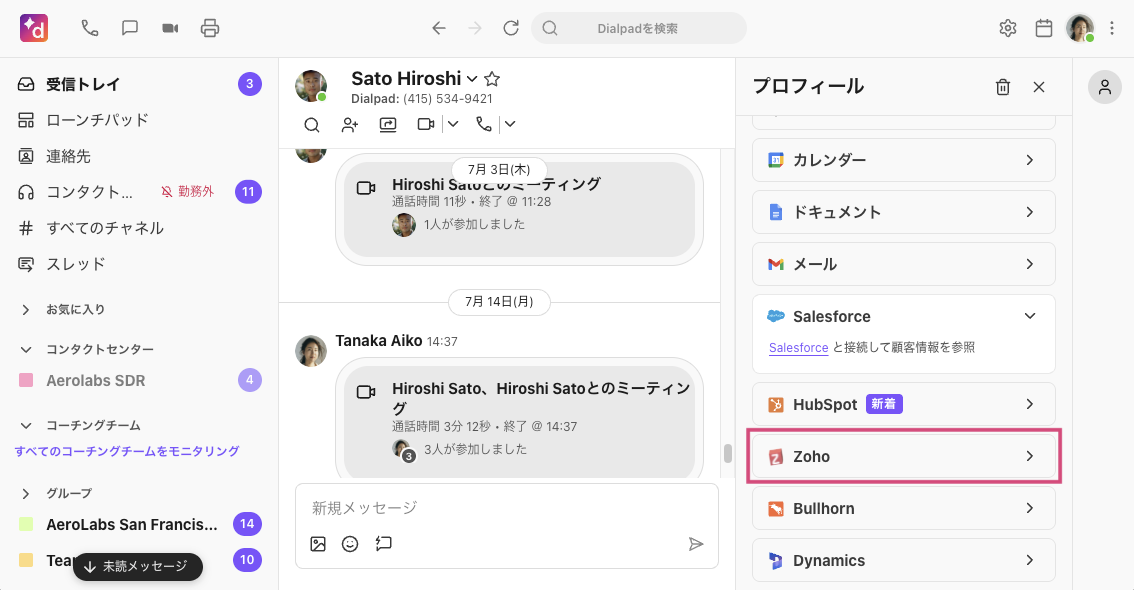Open the emoji picker

[x=350, y=544]
